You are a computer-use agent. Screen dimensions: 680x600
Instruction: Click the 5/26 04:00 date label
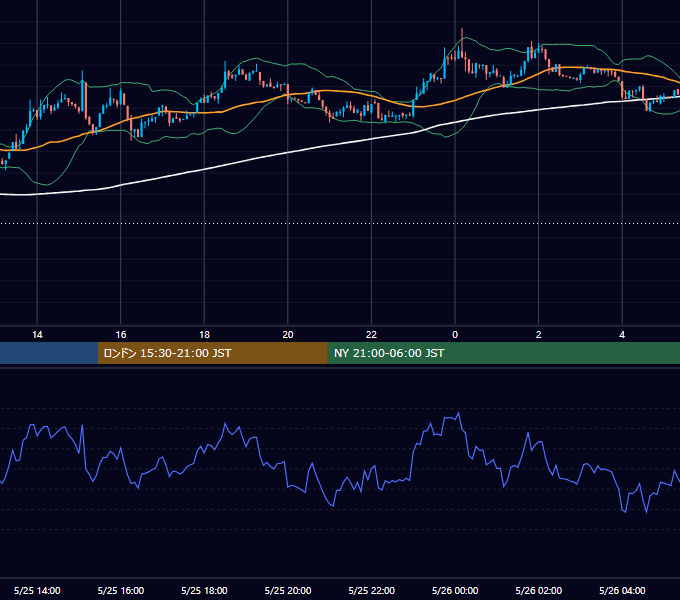(622, 590)
